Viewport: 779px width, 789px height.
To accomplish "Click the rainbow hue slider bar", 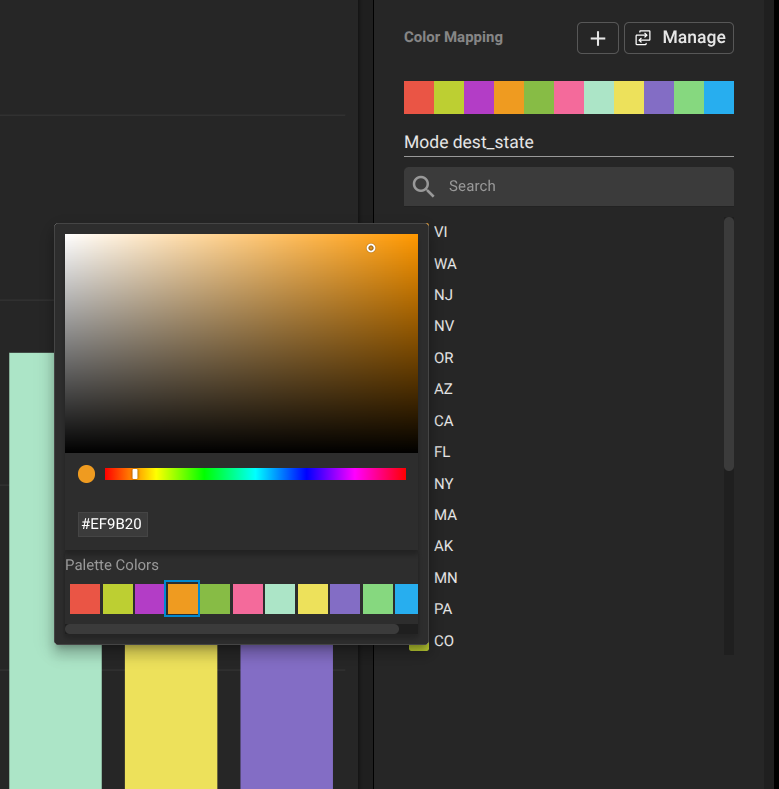I will [255, 474].
